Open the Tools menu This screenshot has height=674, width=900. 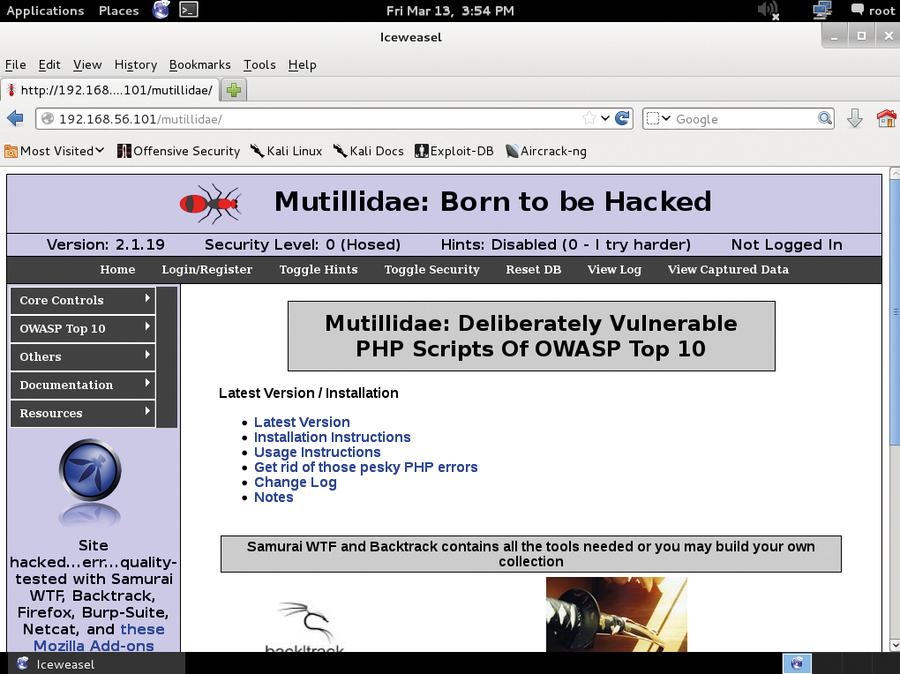point(259,65)
